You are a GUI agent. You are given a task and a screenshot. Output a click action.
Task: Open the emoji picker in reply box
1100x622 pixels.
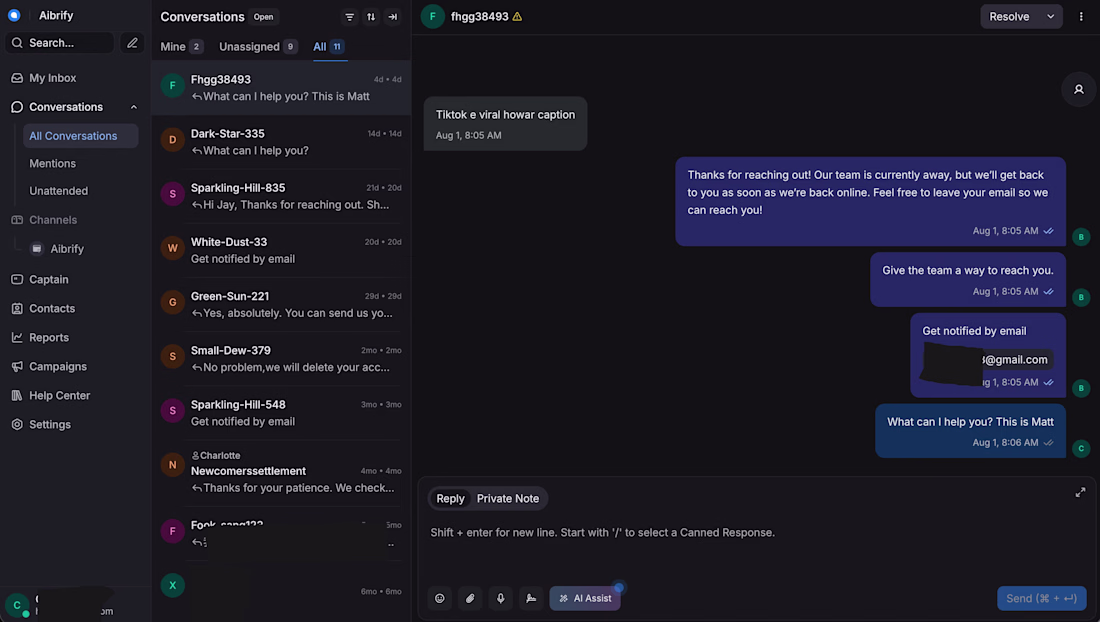point(440,598)
